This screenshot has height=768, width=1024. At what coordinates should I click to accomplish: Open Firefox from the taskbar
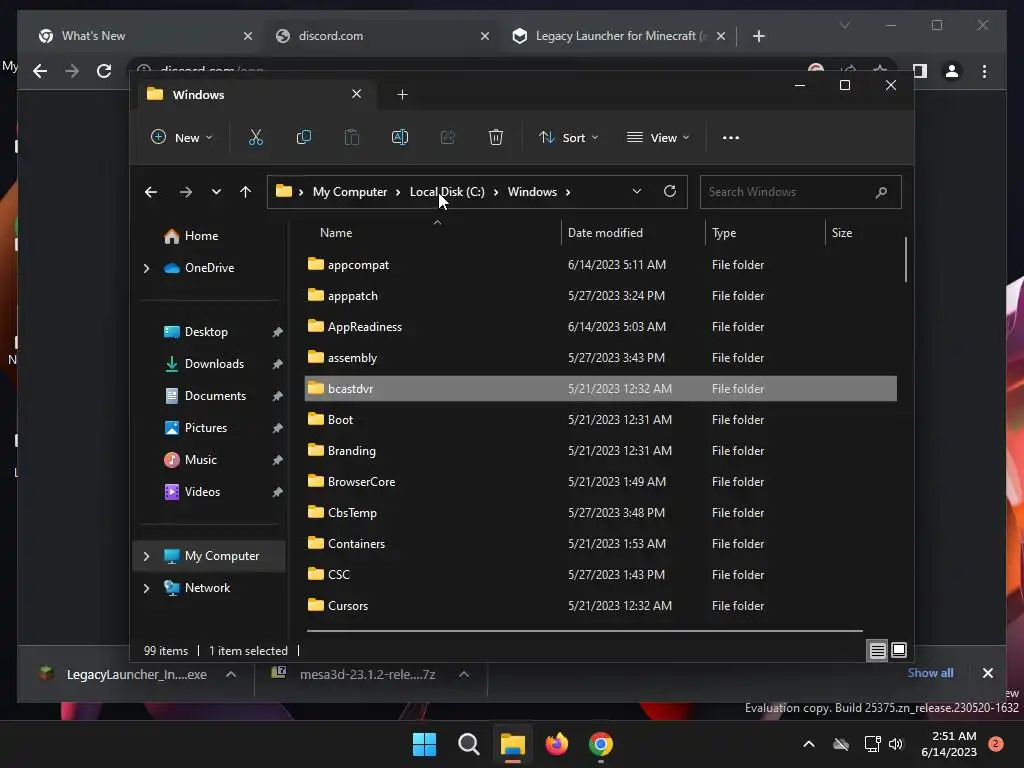pyautogui.click(x=556, y=744)
